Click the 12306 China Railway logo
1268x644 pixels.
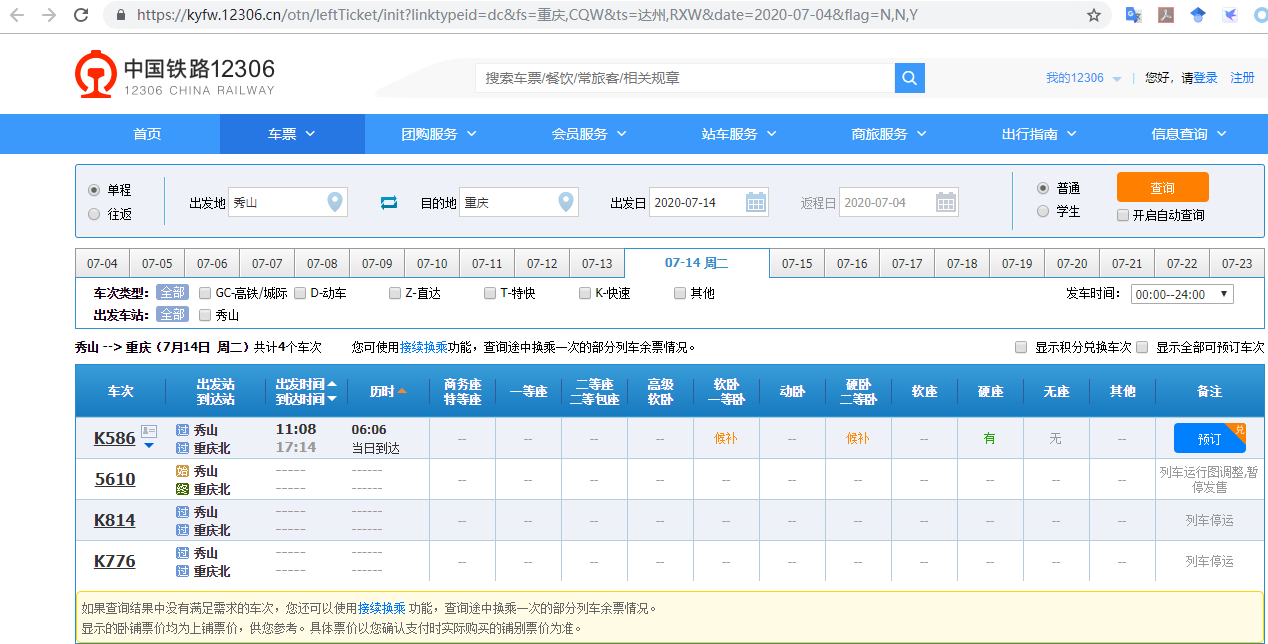point(175,76)
